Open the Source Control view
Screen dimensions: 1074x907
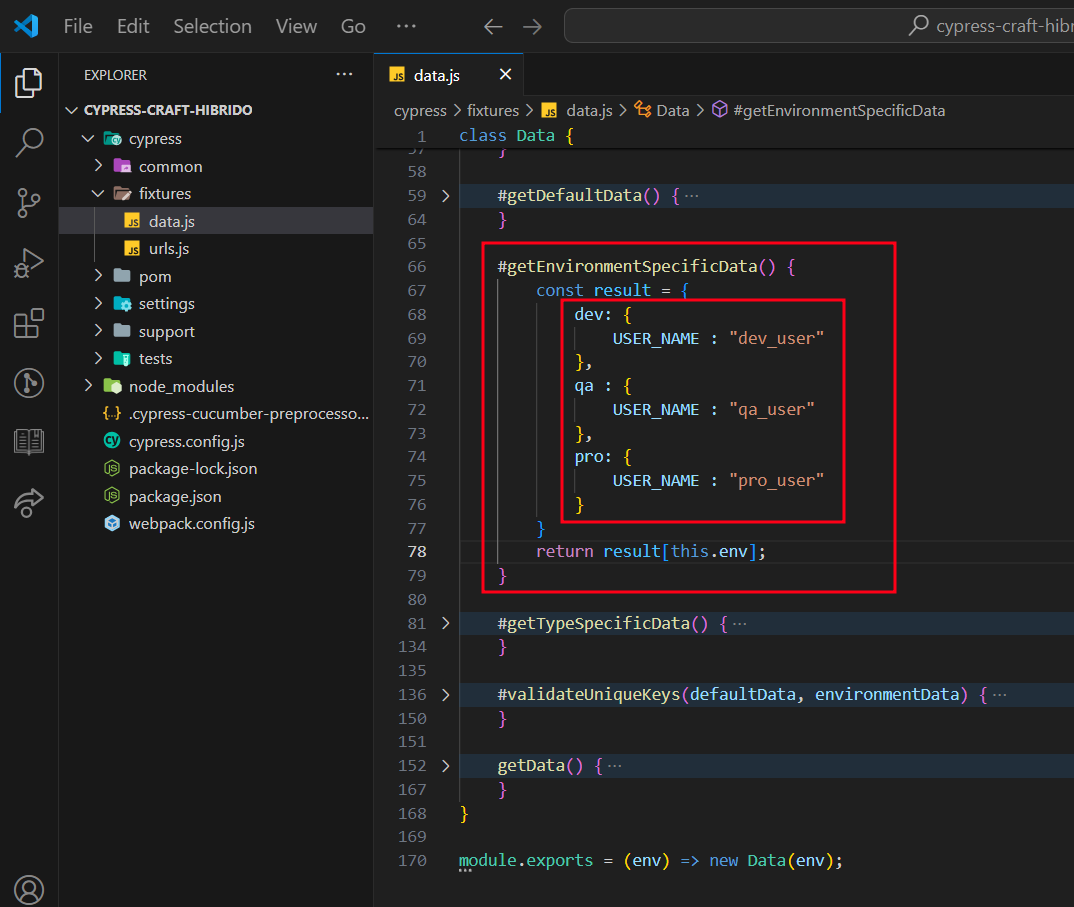click(x=29, y=203)
